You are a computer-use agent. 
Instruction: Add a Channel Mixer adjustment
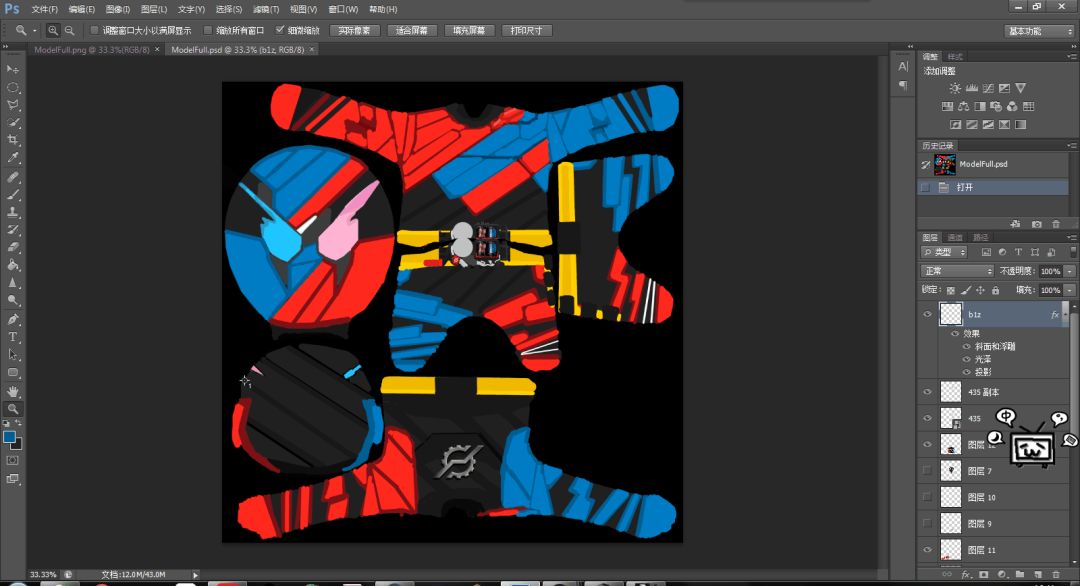(x=1012, y=106)
